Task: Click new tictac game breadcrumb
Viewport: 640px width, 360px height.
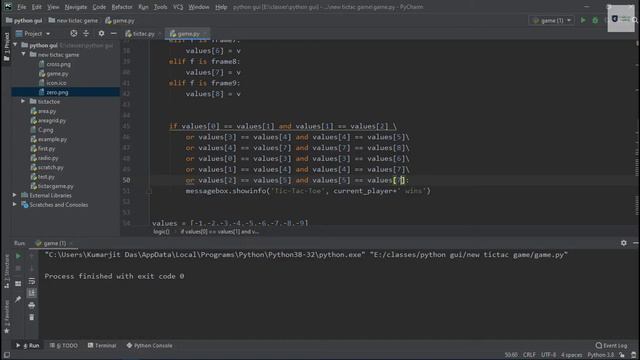Action: click(73, 20)
